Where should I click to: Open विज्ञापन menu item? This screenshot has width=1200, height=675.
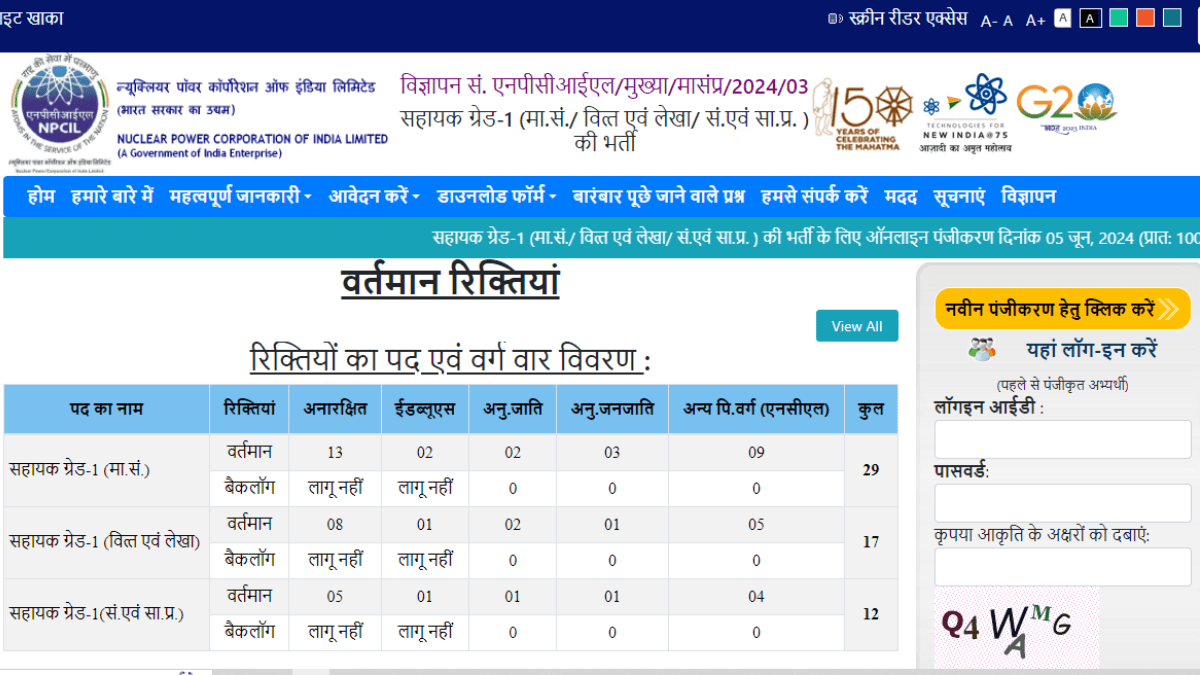(1028, 196)
